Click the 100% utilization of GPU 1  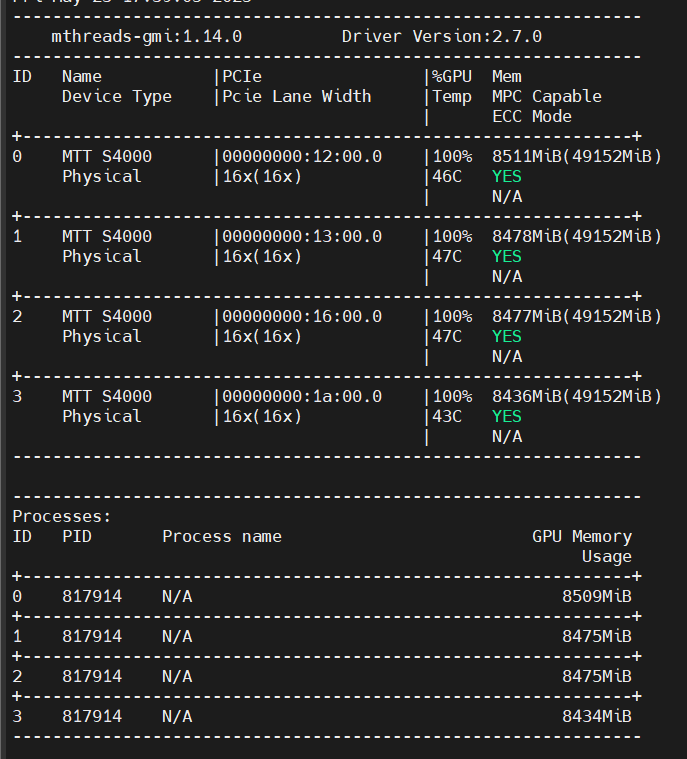452,237
